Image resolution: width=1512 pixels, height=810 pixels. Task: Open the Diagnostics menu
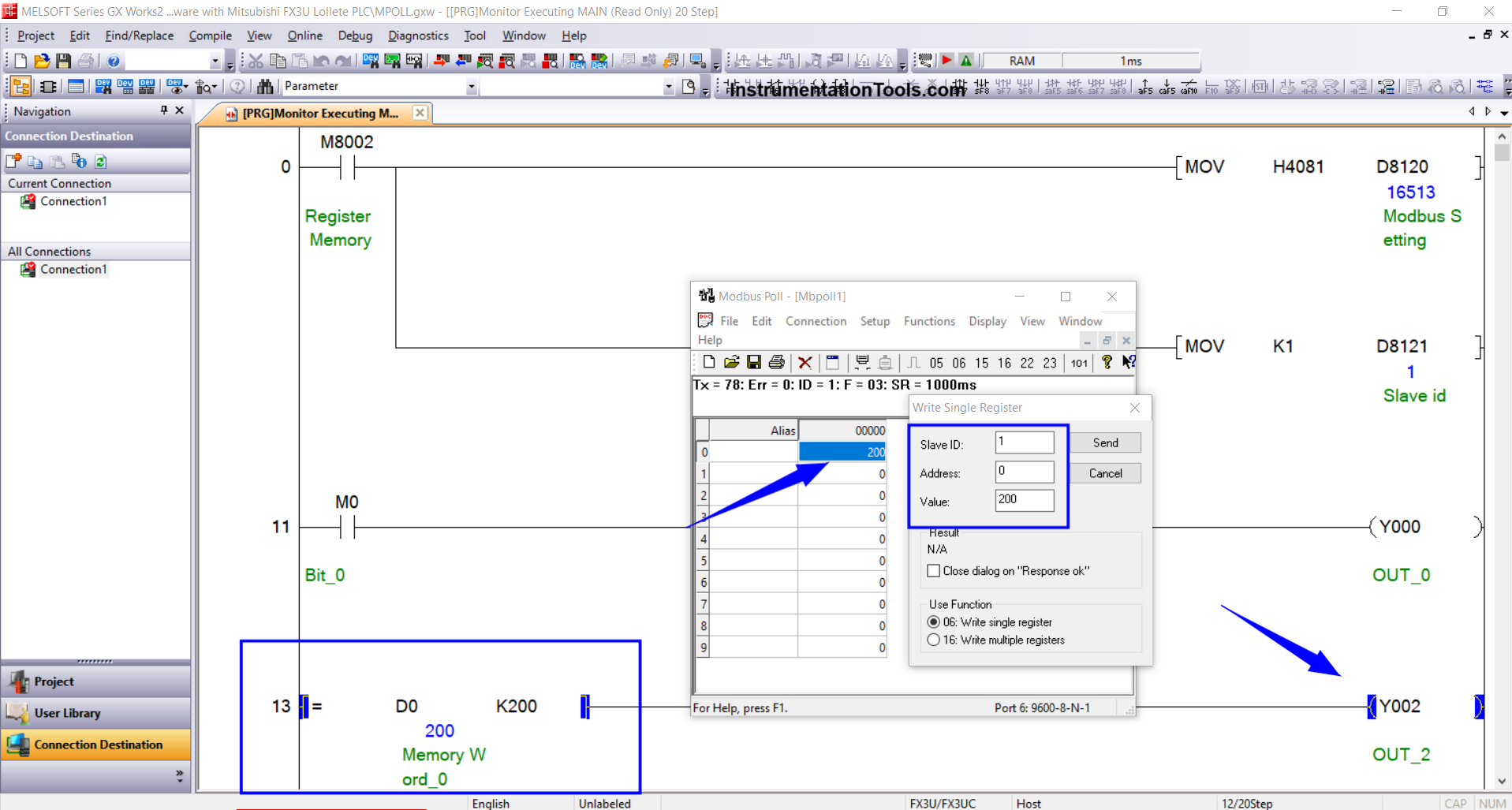click(418, 35)
